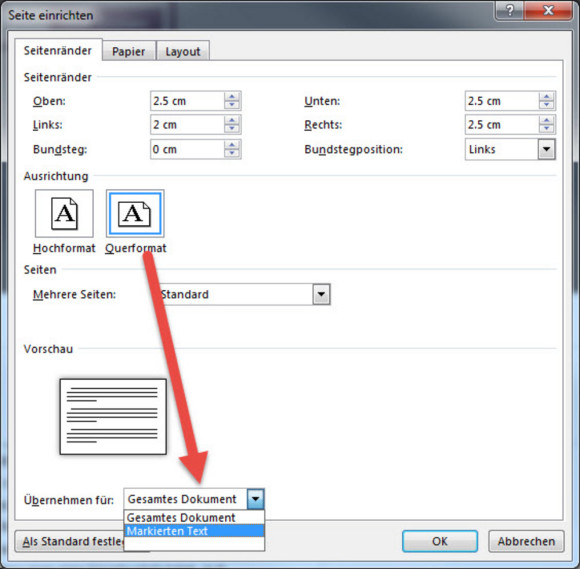
Task: Select the Hochformat portrait orientation icon
Action: [64, 213]
